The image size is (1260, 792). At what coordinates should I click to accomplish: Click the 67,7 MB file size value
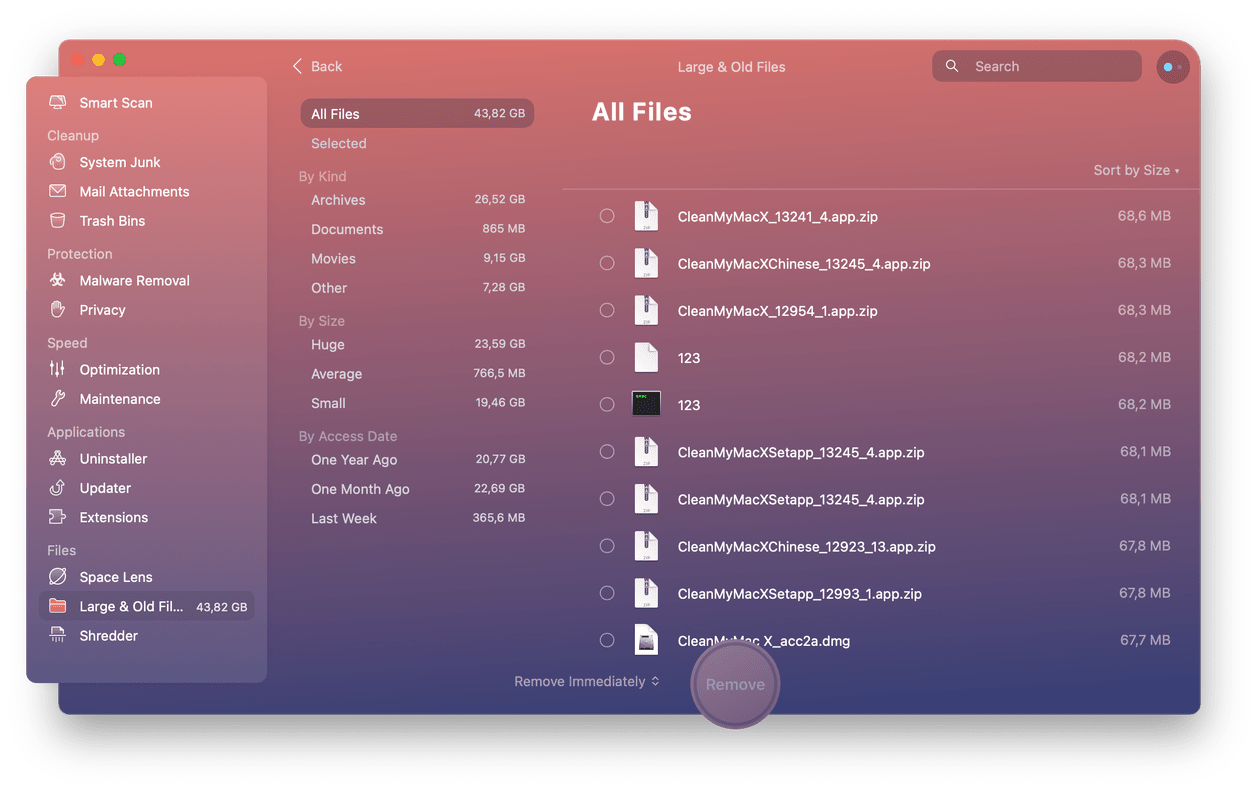coord(1145,640)
